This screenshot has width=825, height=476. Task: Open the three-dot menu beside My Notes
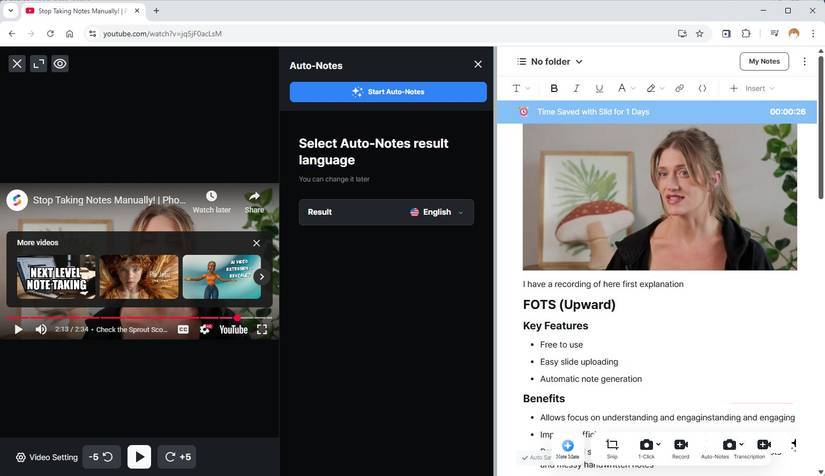[x=804, y=62]
